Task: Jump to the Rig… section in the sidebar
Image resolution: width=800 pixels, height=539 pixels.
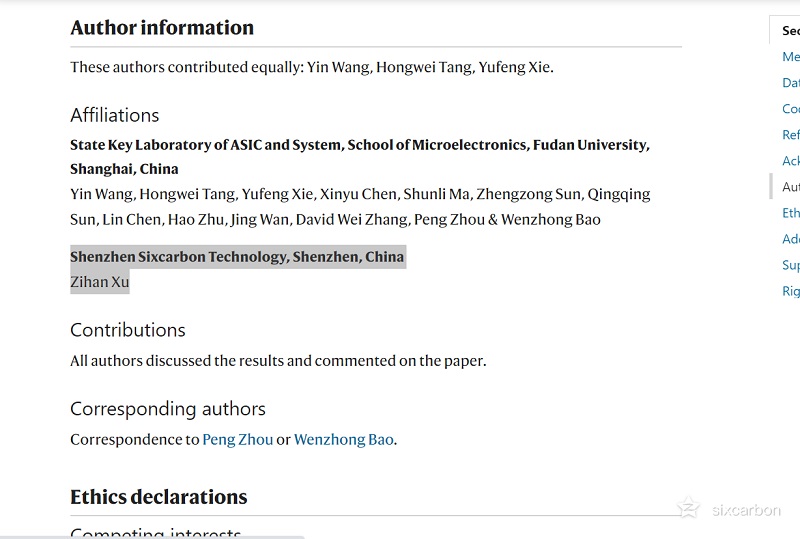Action: pos(791,291)
